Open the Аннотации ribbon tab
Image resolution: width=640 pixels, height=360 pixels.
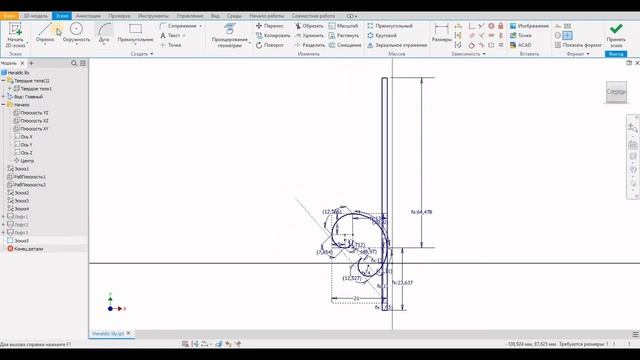click(x=88, y=16)
